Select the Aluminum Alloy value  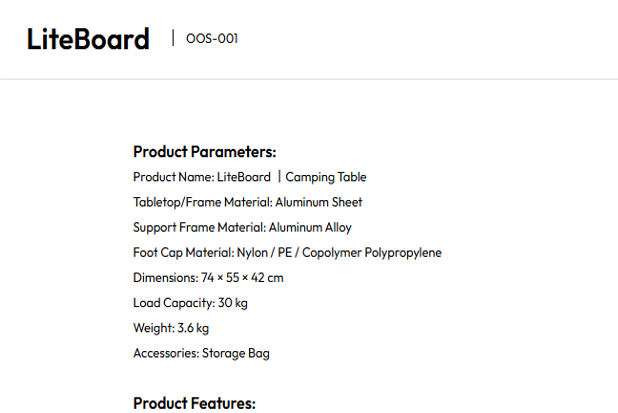[310, 227]
